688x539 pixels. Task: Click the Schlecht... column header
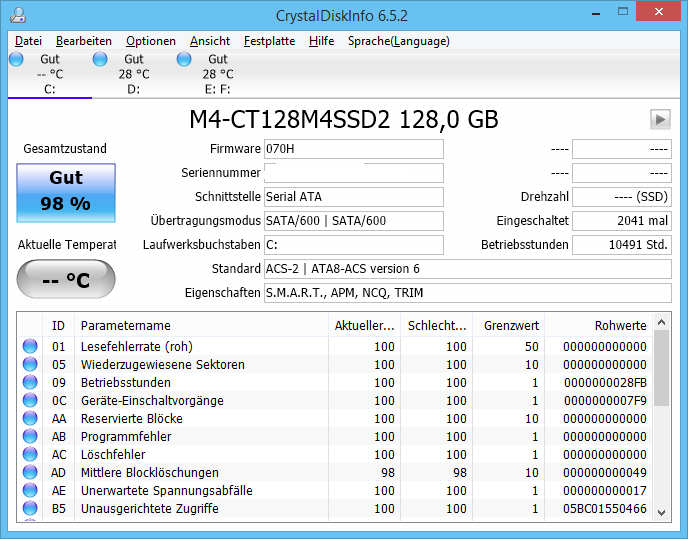pyautogui.click(x=437, y=325)
